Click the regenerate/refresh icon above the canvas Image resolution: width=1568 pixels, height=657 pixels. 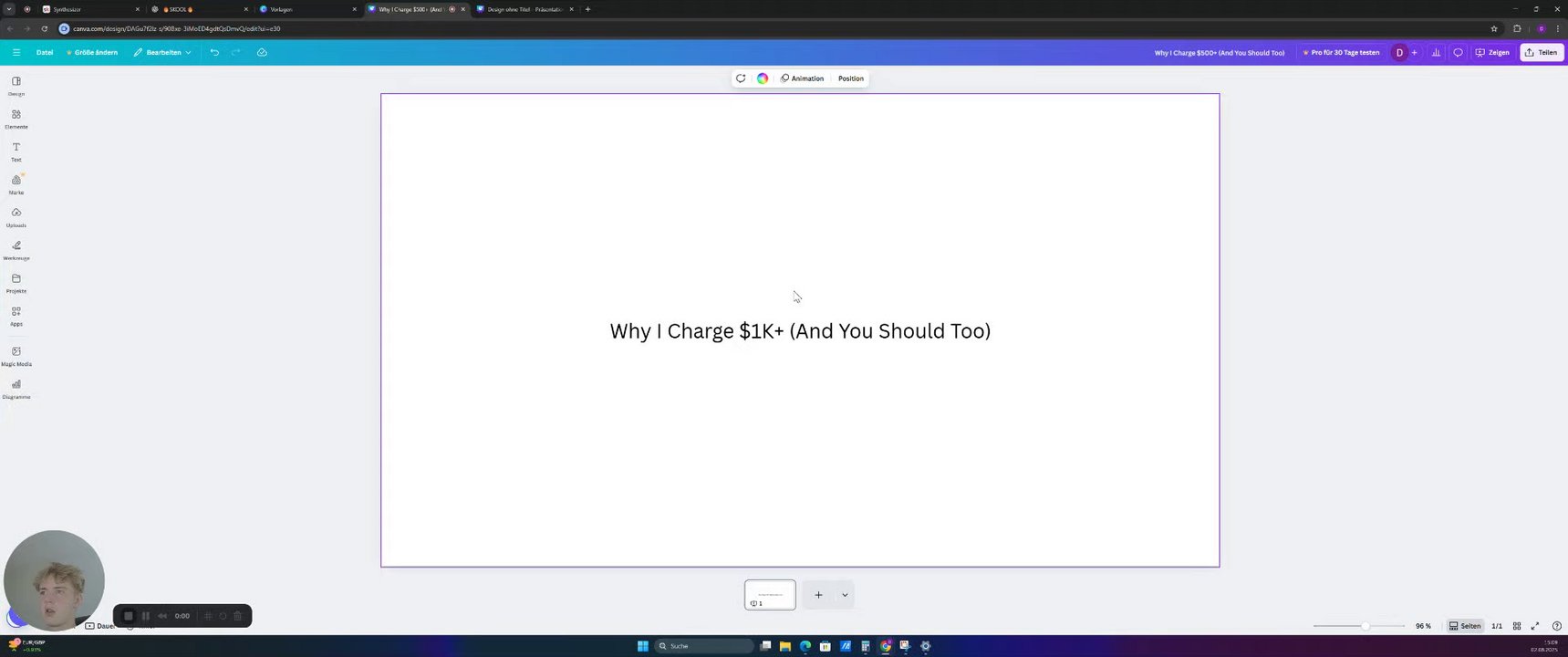tap(741, 78)
